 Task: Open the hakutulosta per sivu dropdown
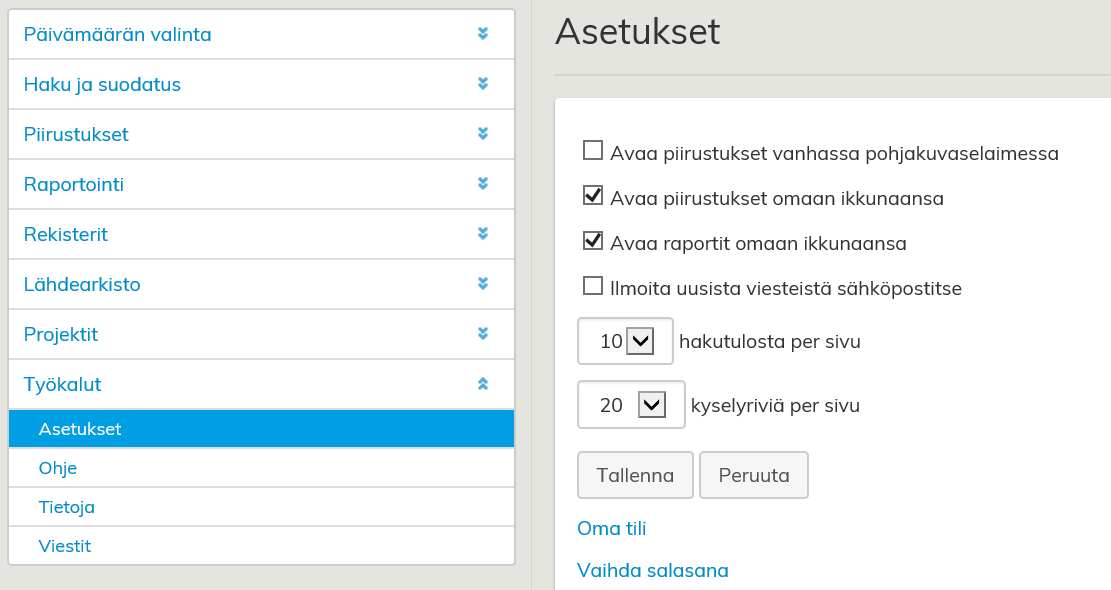[x=639, y=342]
